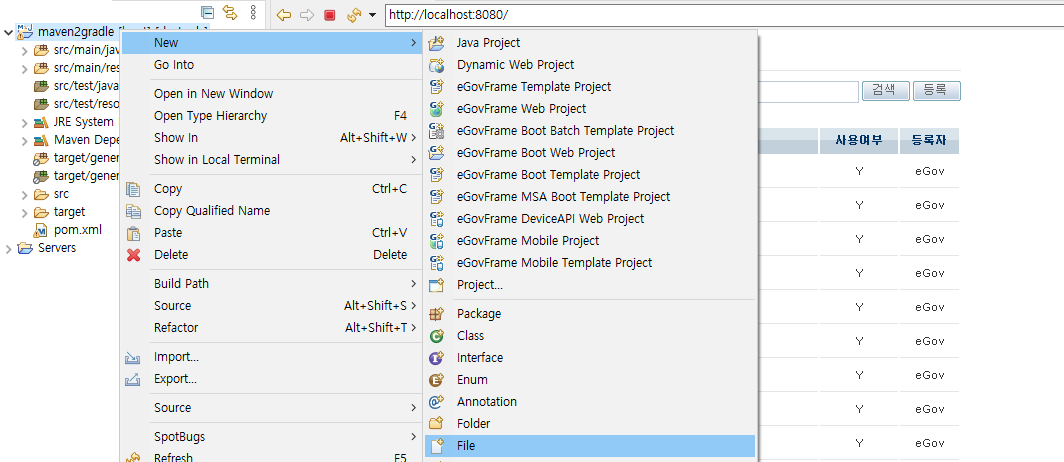This screenshot has width=1064, height=462.
Task: Select eGovFrame Web Project
Action: coord(521,109)
